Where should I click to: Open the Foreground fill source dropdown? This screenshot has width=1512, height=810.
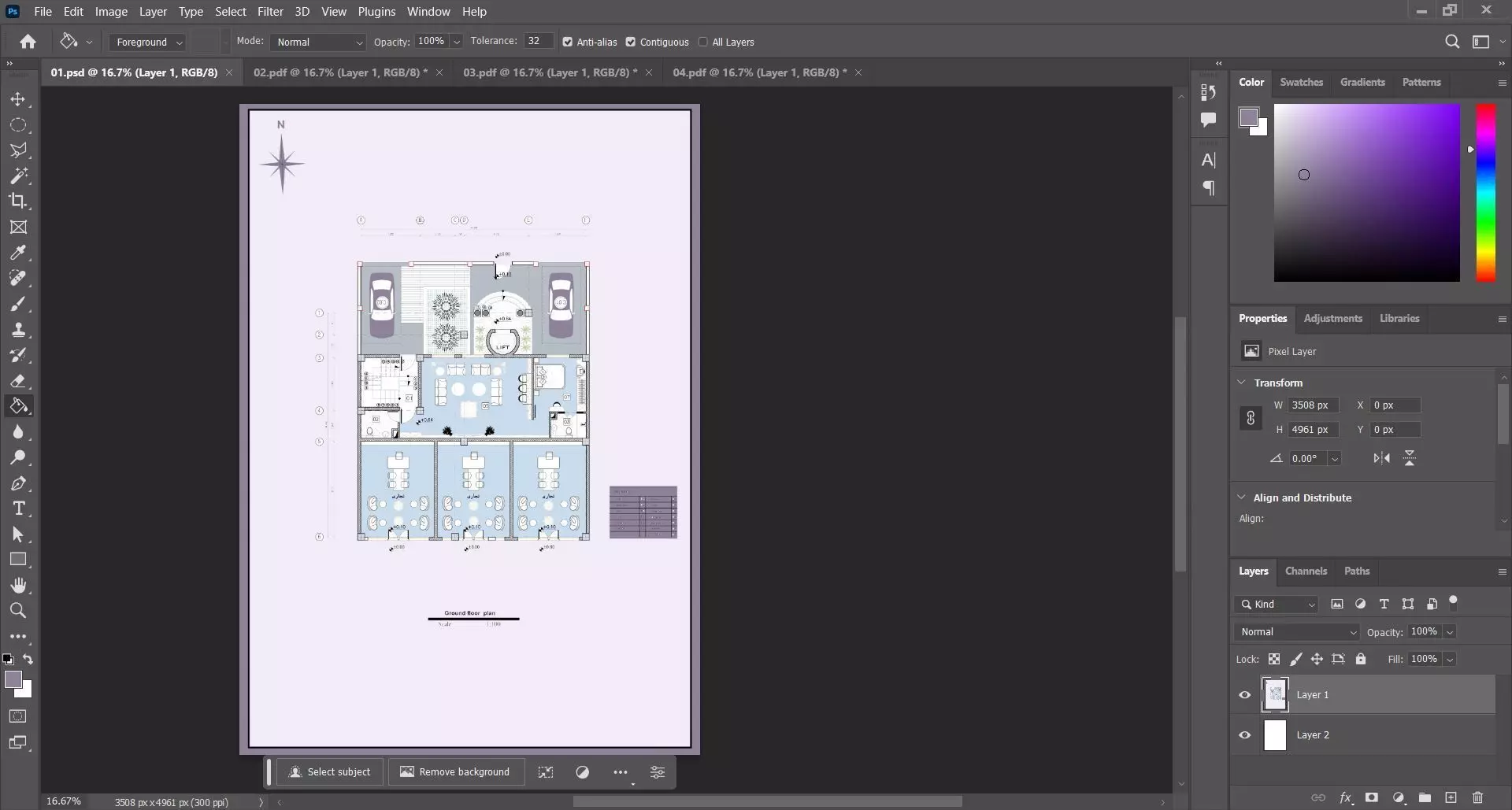(147, 42)
